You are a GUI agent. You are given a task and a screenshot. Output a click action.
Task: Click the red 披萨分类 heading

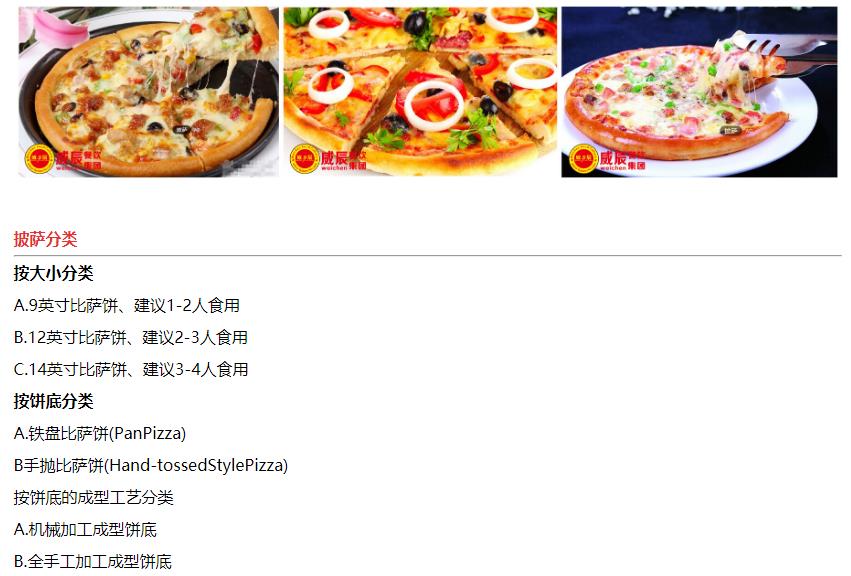point(46,239)
